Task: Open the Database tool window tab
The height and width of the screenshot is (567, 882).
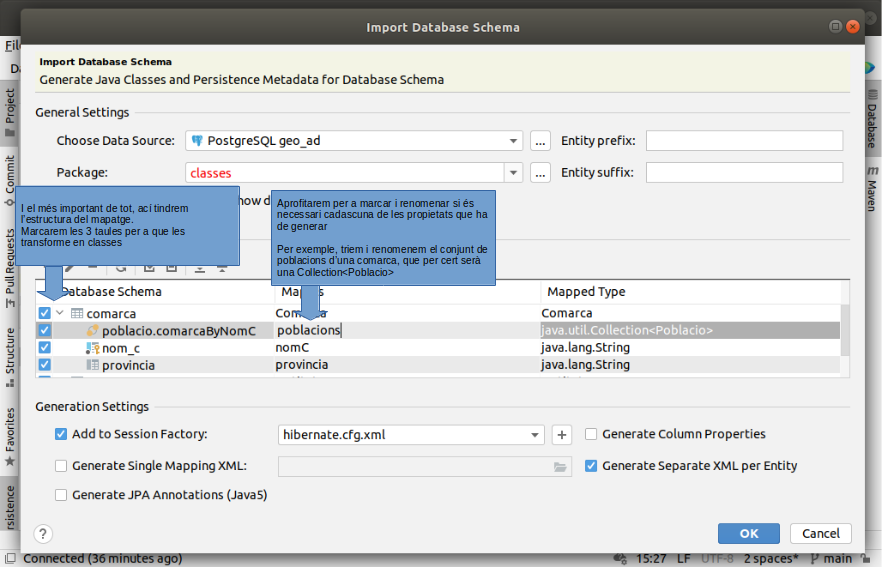Action: [x=872, y=119]
